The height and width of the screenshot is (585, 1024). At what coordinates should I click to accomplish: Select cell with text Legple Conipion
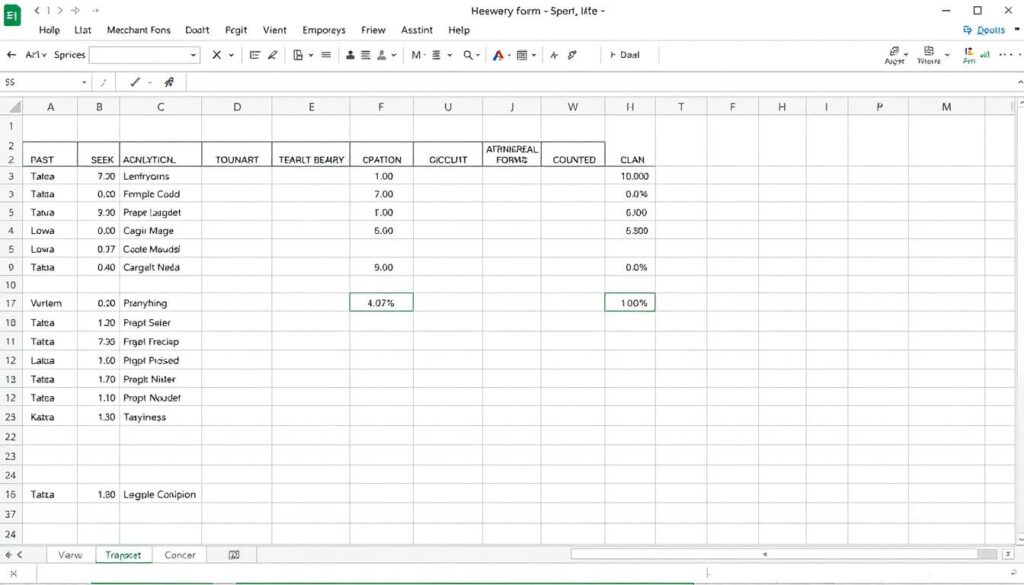pyautogui.click(x=161, y=494)
